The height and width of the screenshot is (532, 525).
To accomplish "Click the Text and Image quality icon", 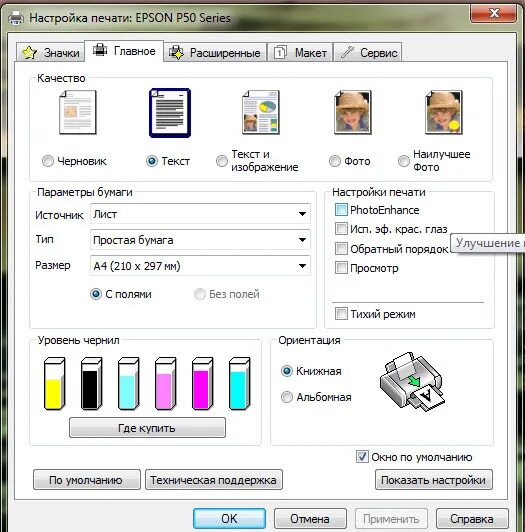I will pyautogui.click(x=261, y=112).
